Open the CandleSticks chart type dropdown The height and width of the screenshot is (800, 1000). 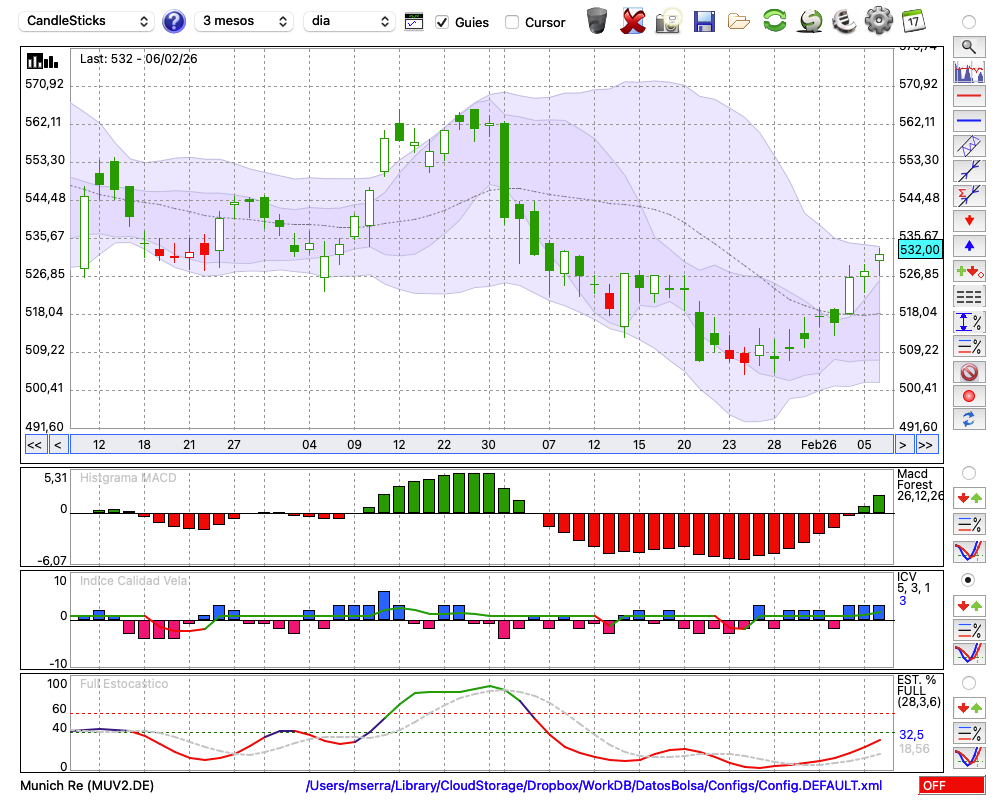coord(88,21)
